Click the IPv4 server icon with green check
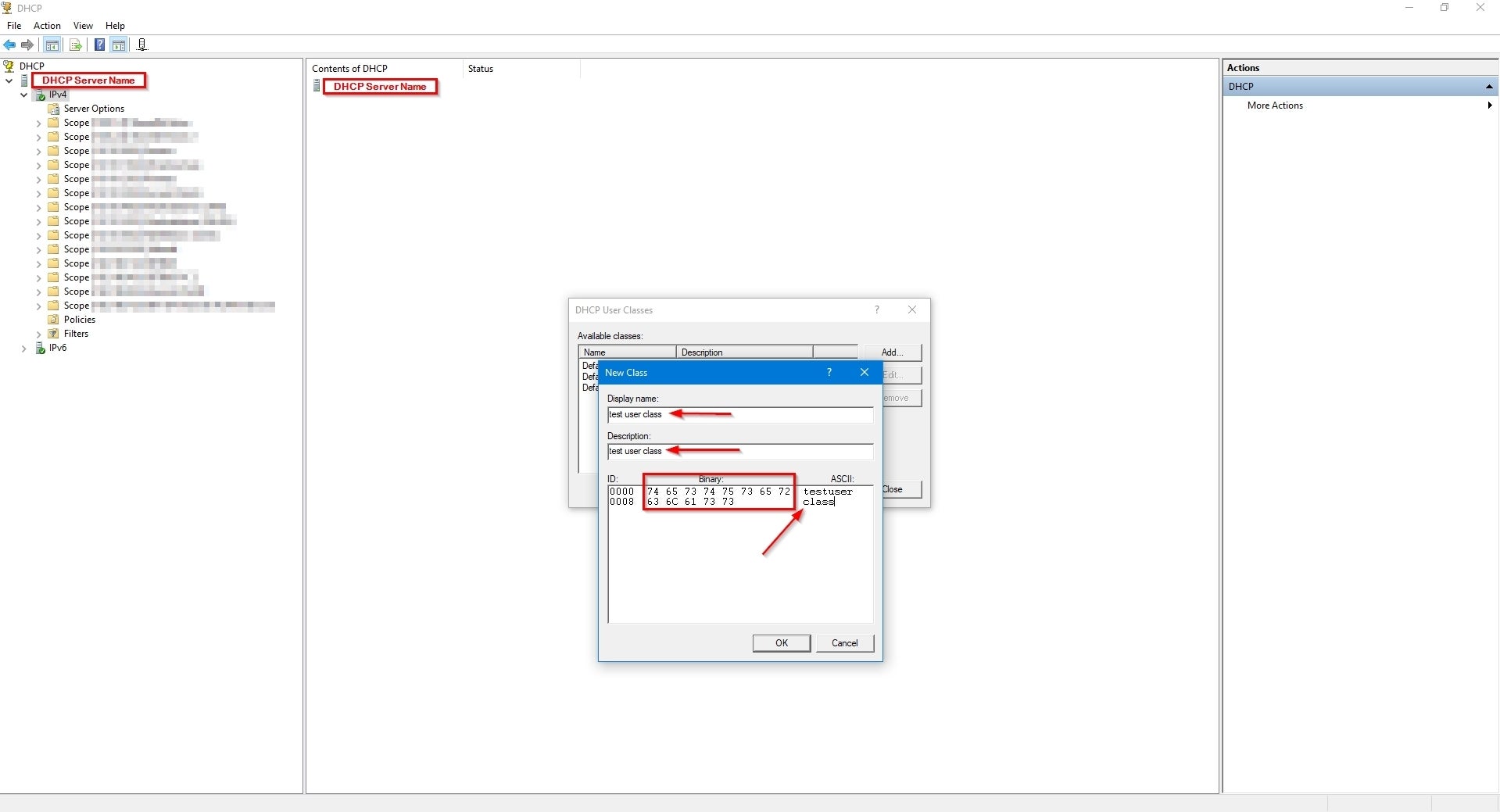This screenshot has width=1500, height=812. pyautogui.click(x=40, y=95)
